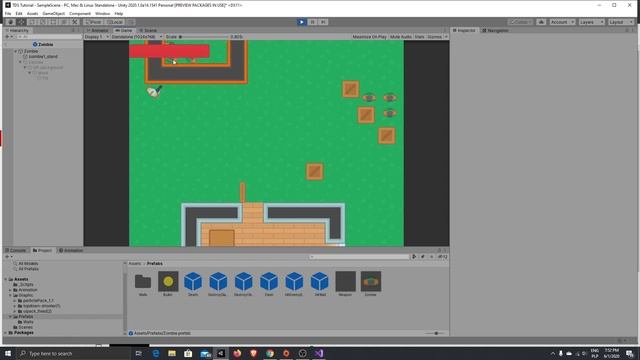The height and width of the screenshot is (360, 640).
Task: Collapse the Assets folder in Project tree
Action: click(x=6, y=279)
